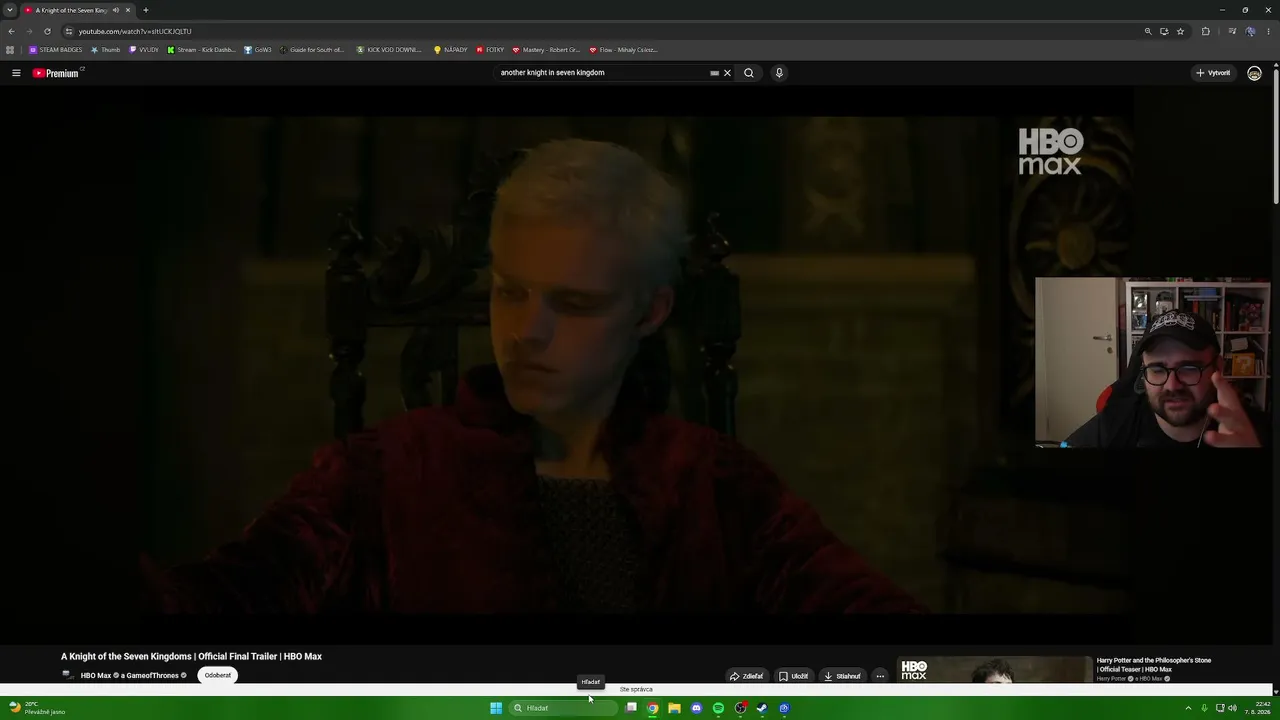Click the Vytvoriť create button
The image size is (1280, 720).
[1213, 73]
